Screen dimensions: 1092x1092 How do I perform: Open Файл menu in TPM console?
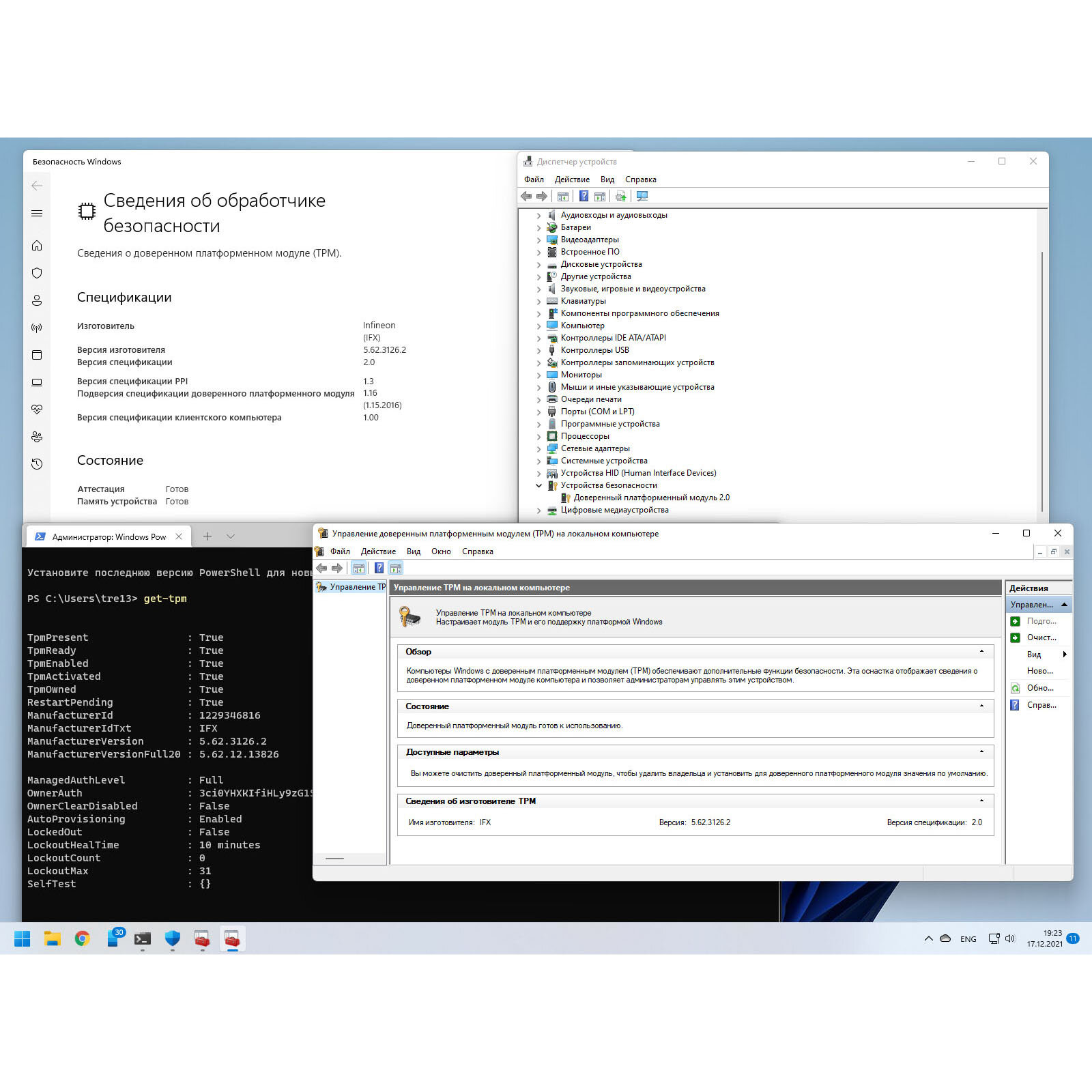click(340, 551)
